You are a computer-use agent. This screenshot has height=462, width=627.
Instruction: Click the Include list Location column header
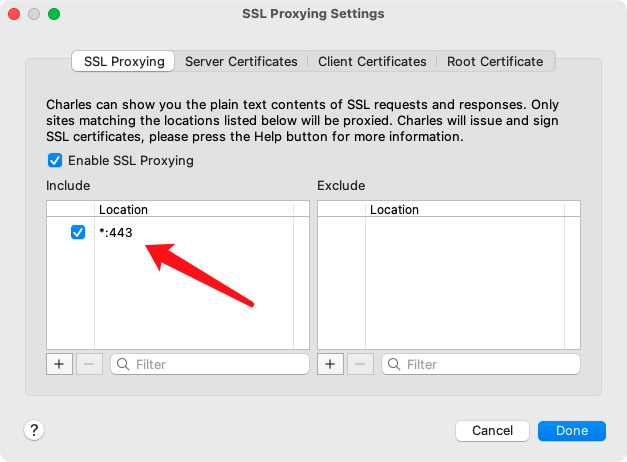click(194, 209)
